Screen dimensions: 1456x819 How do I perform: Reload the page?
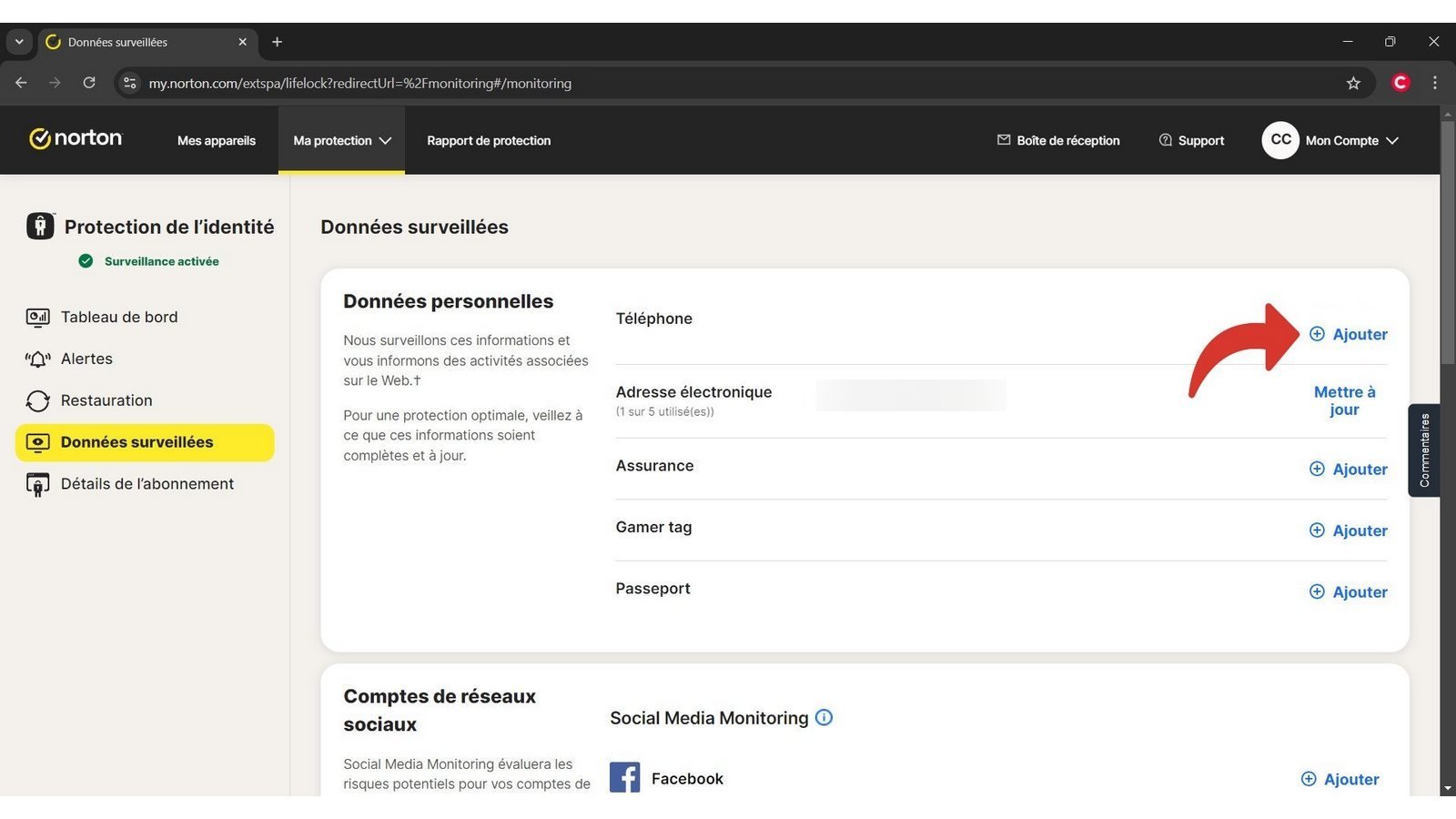pyautogui.click(x=89, y=83)
